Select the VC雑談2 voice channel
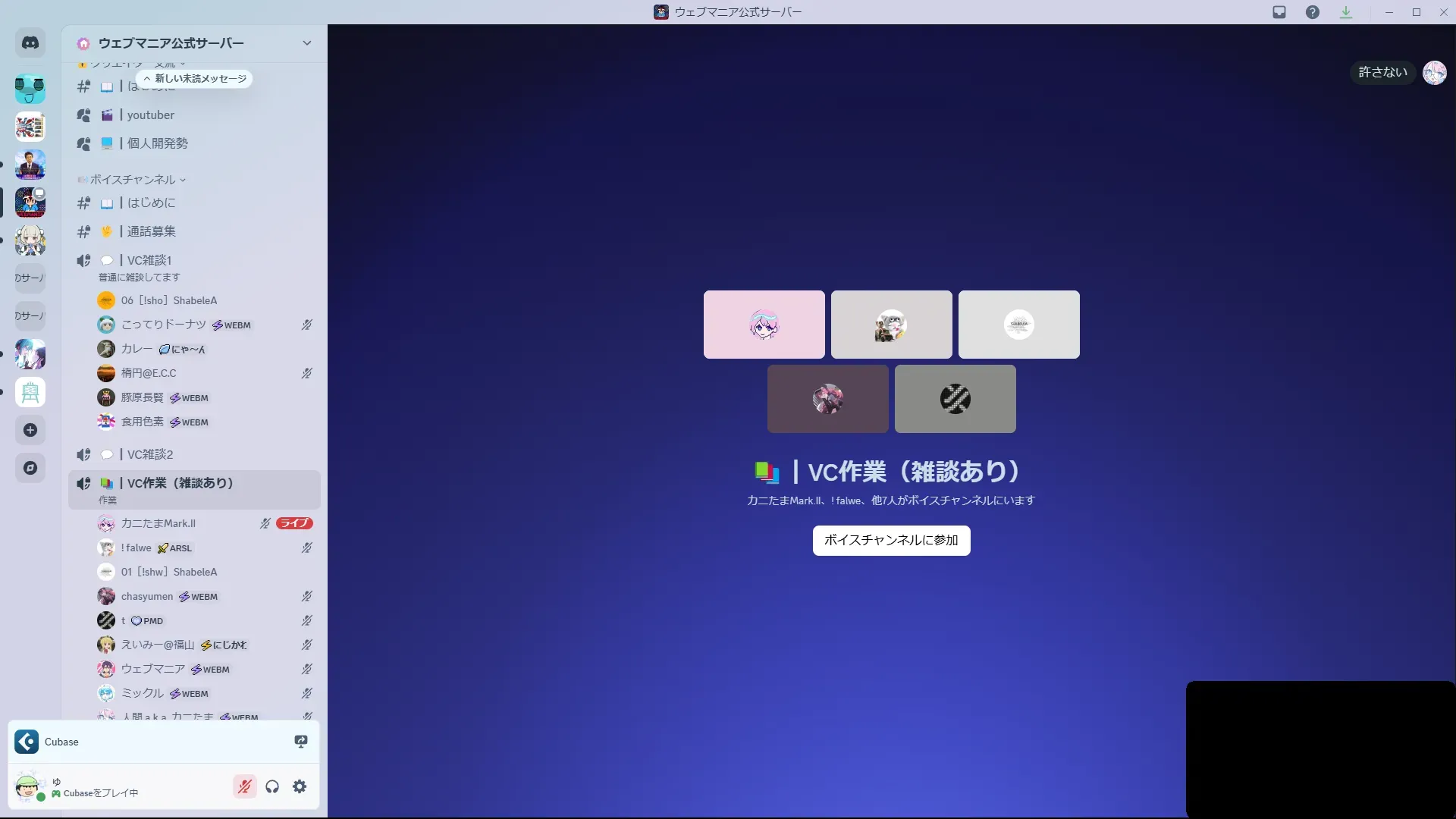 tap(150, 455)
